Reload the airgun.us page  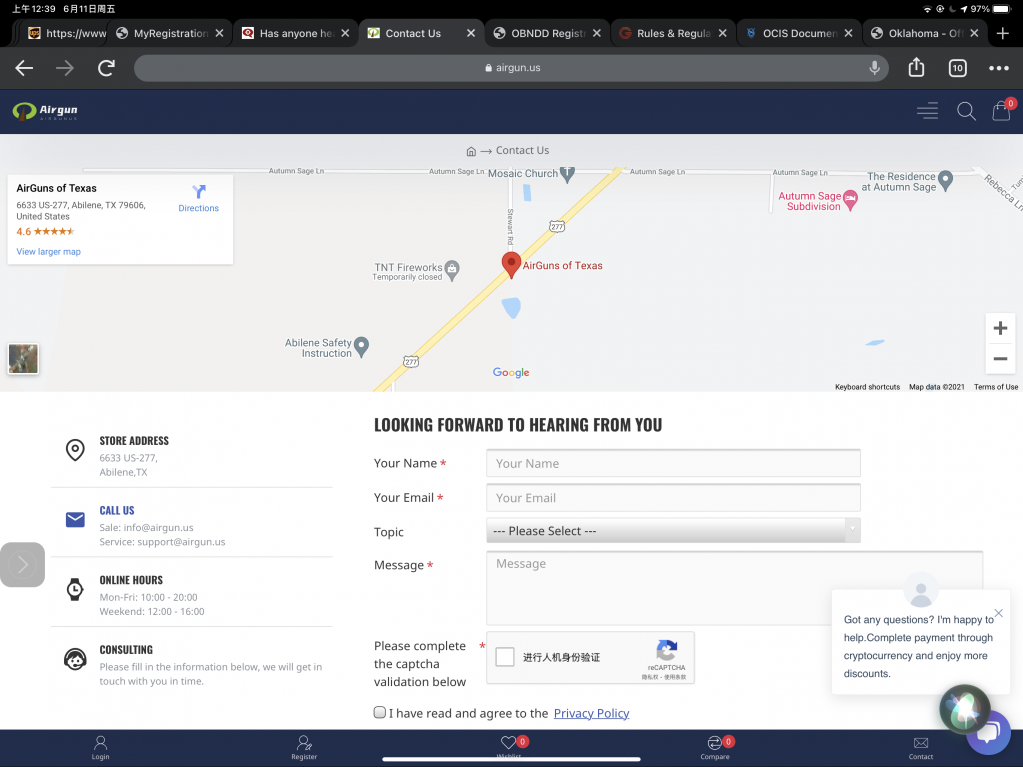pos(106,67)
